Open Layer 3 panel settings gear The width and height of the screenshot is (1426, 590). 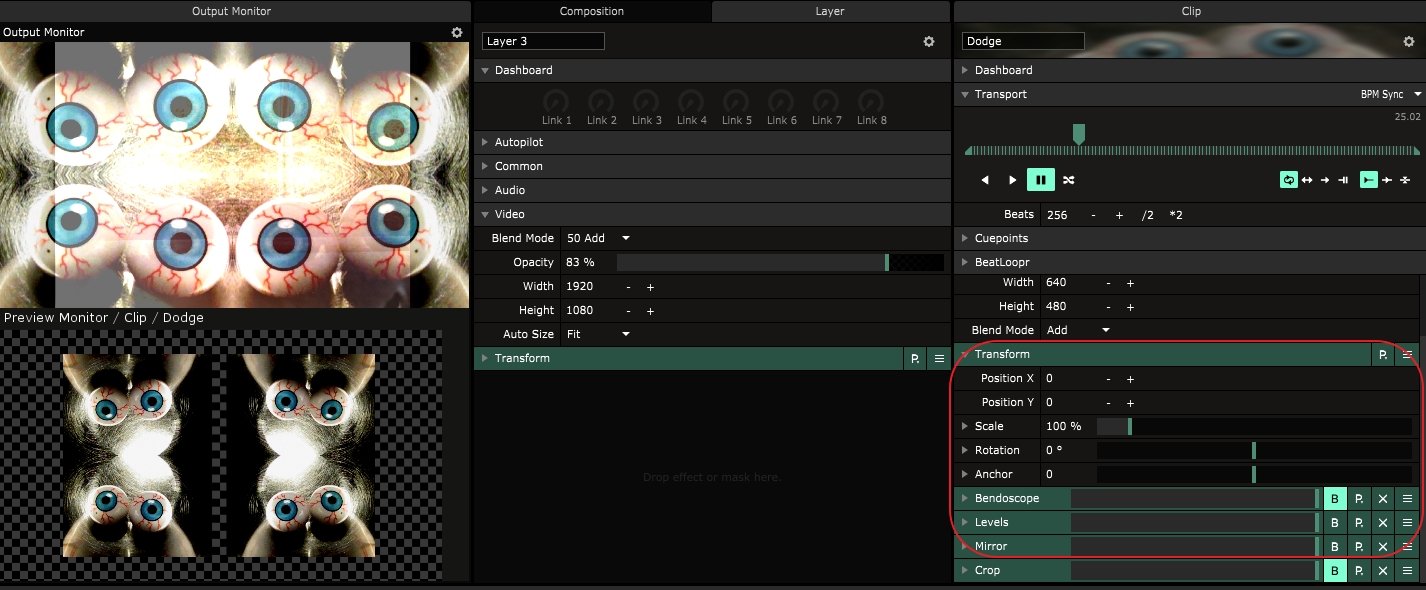click(928, 41)
